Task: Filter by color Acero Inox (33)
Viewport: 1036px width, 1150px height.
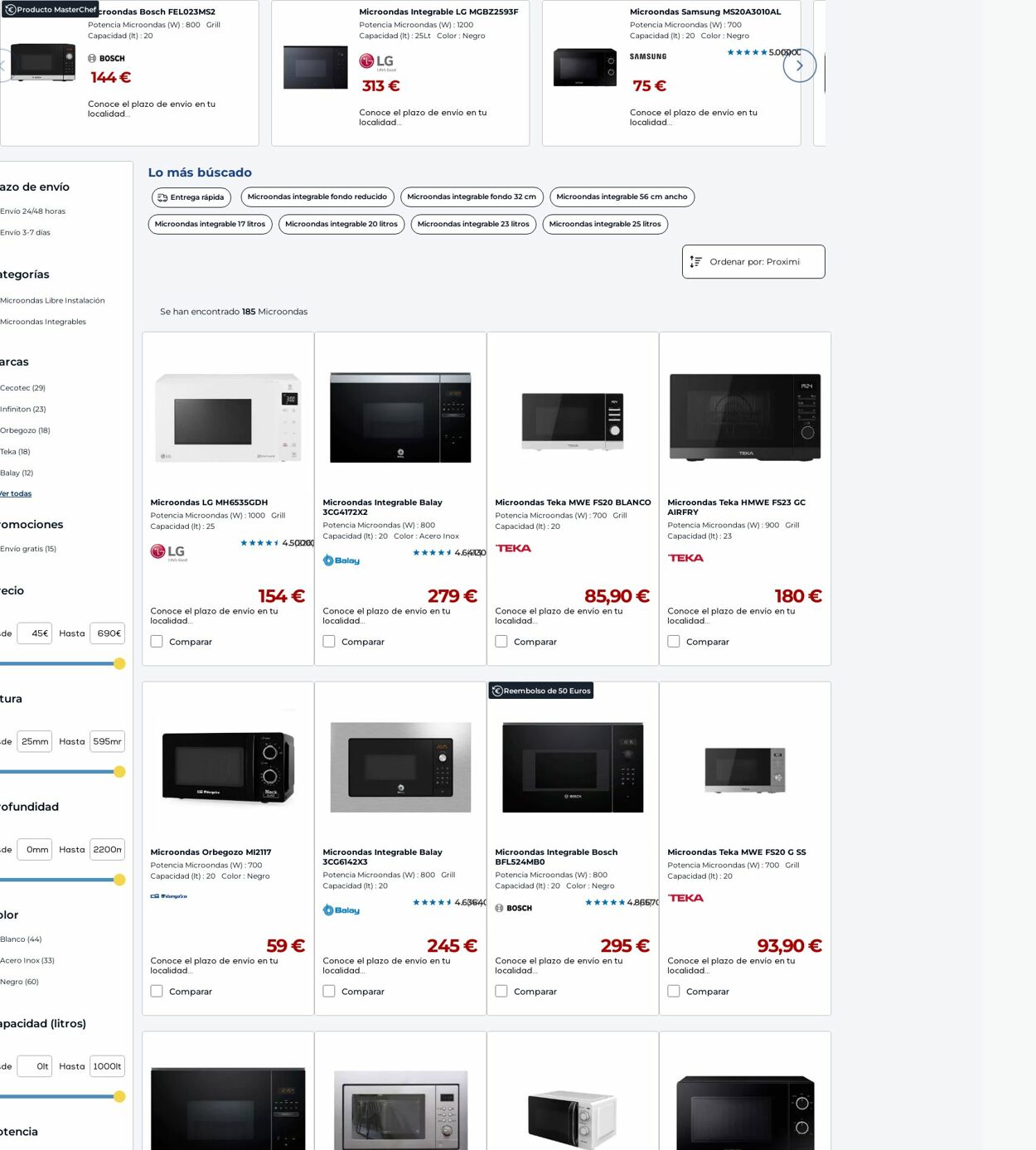Action: 27,961
